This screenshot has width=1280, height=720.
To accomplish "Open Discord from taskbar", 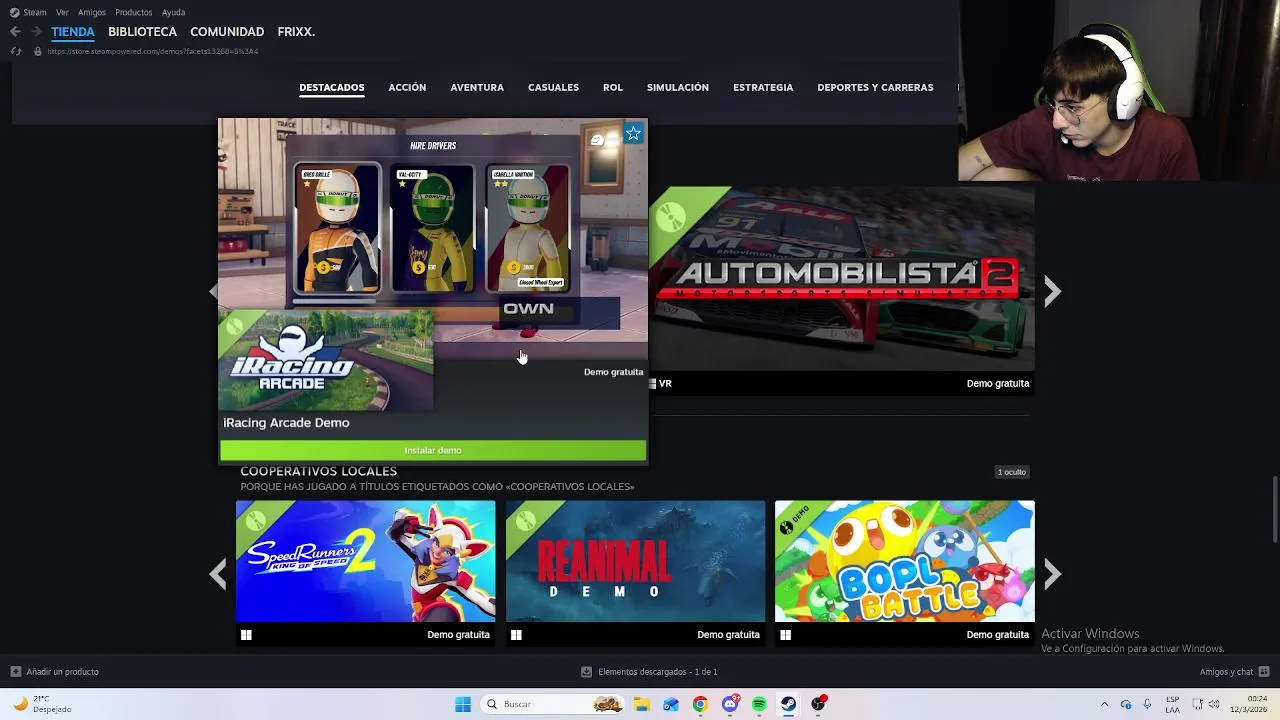I will tap(730, 704).
